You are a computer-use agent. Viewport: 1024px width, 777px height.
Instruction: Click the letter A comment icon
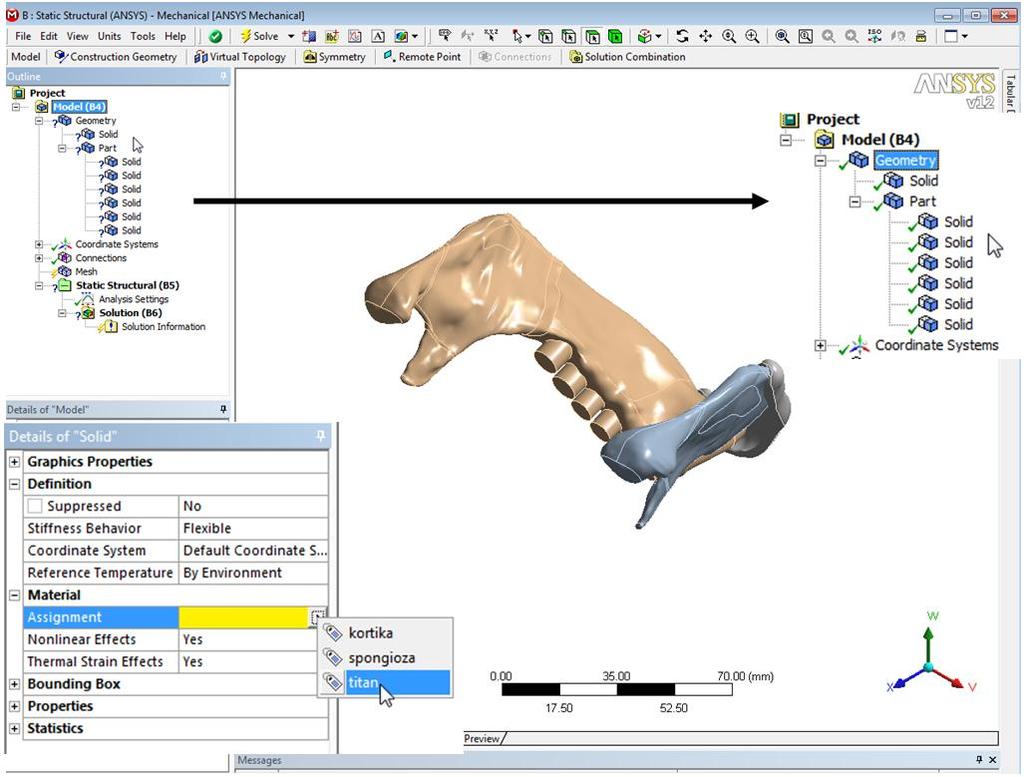pyautogui.click(x=378, y=37)
